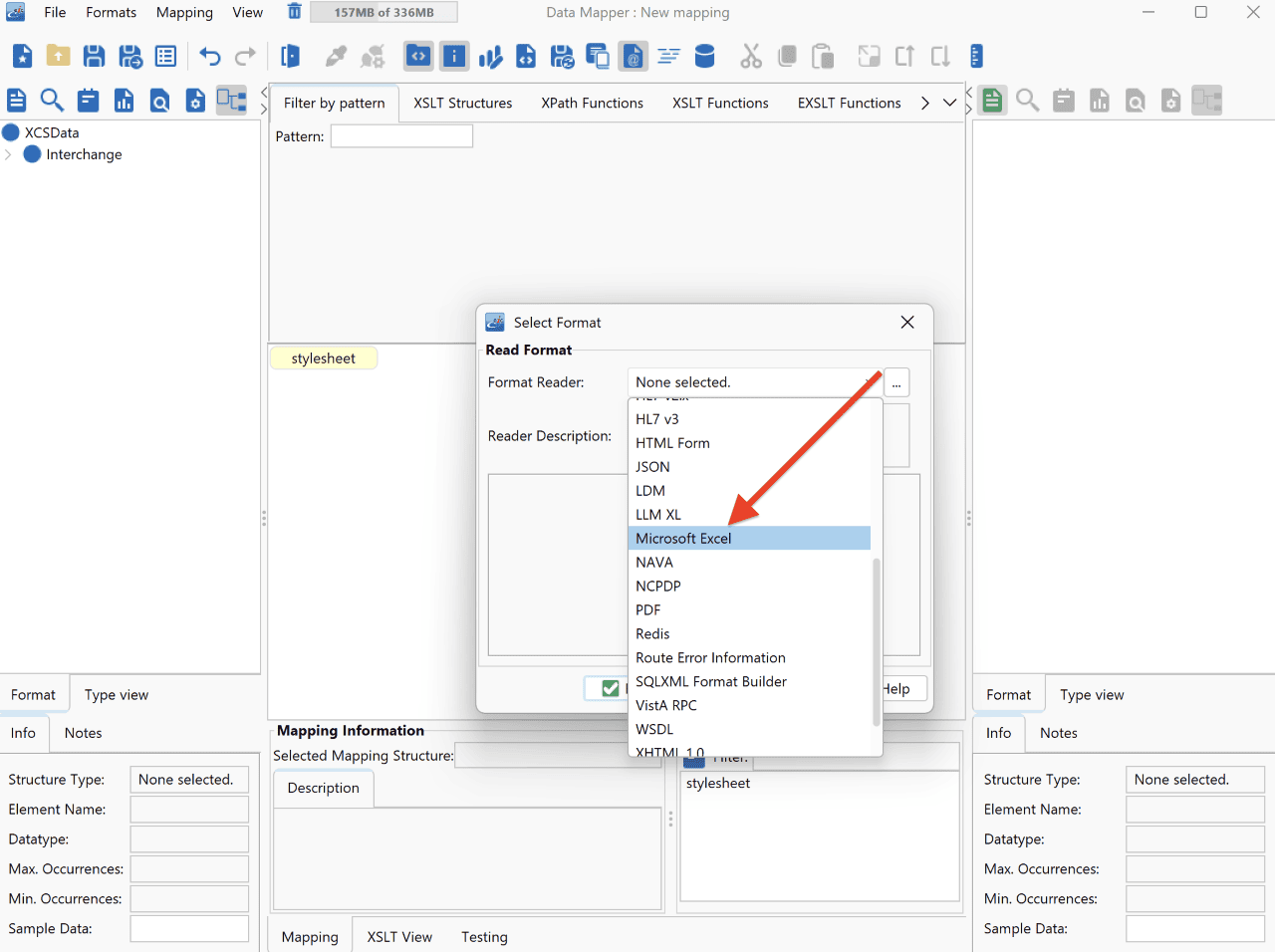The height and width of the screenshot is (952, 1275).
Task: Toggle the green checkbox in Select Format dialog
Action: (x=611, y=688)
